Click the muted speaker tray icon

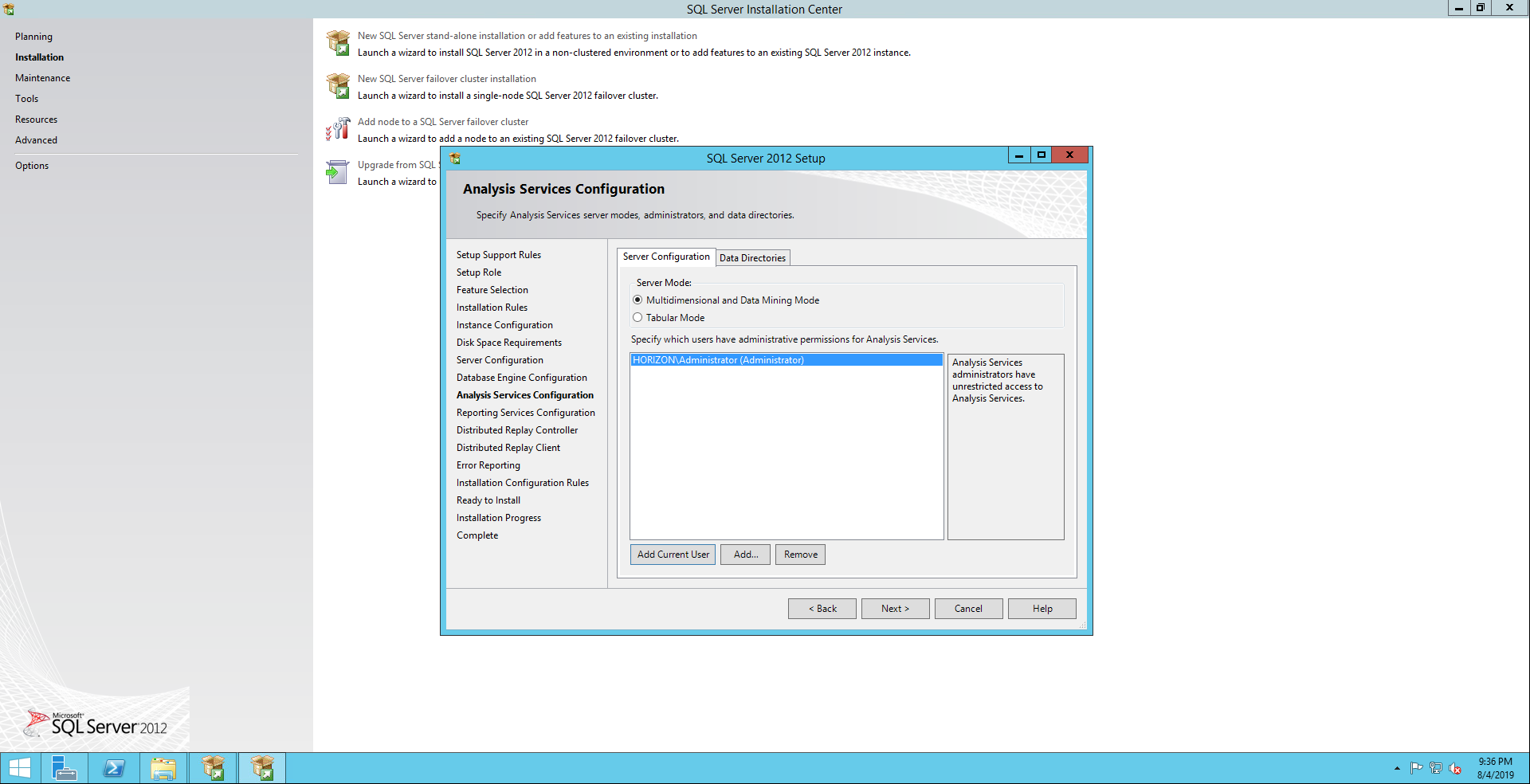click(1455, 768)
